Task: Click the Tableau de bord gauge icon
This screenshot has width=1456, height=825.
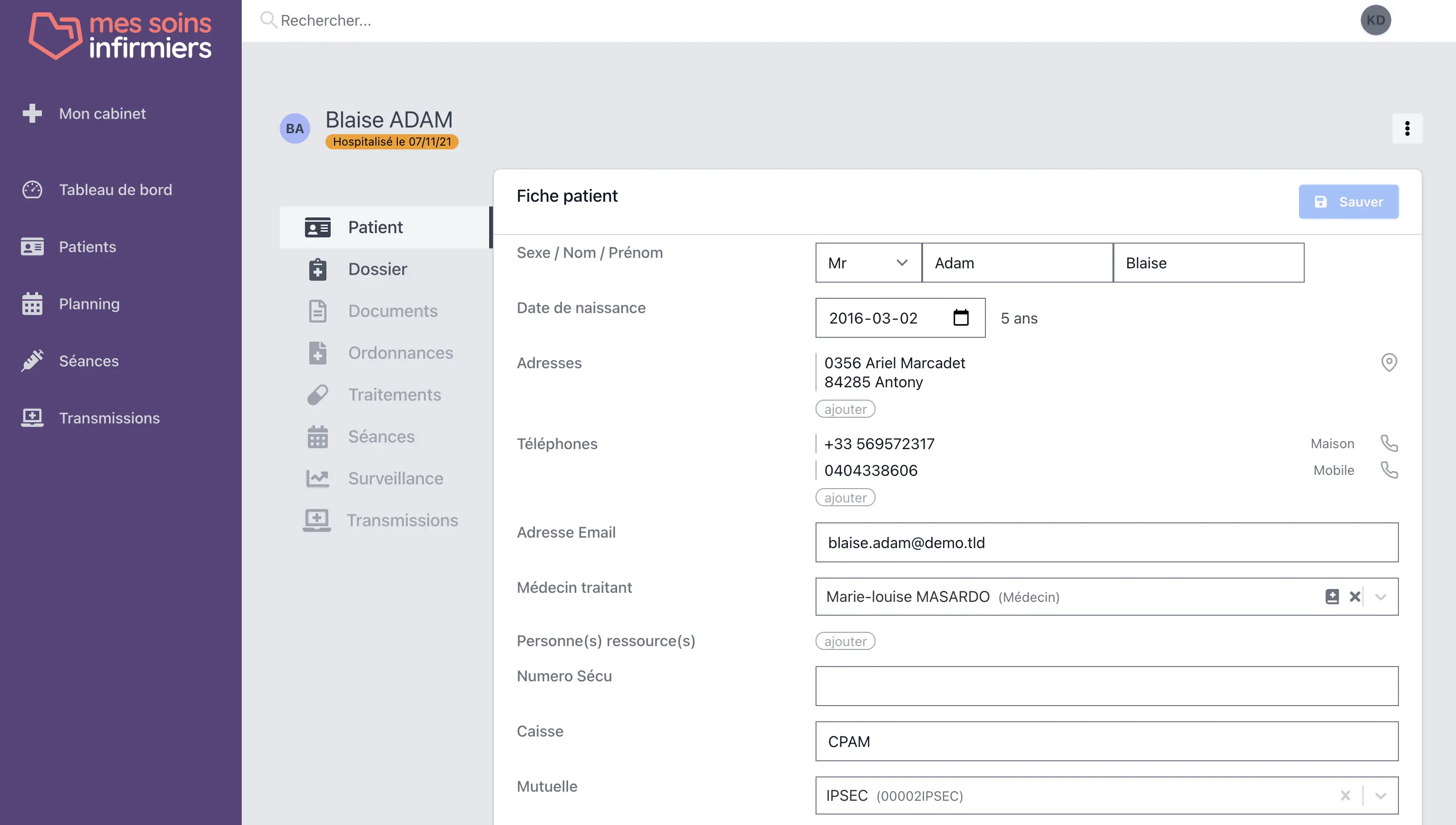Action: (x=32, y=189)
